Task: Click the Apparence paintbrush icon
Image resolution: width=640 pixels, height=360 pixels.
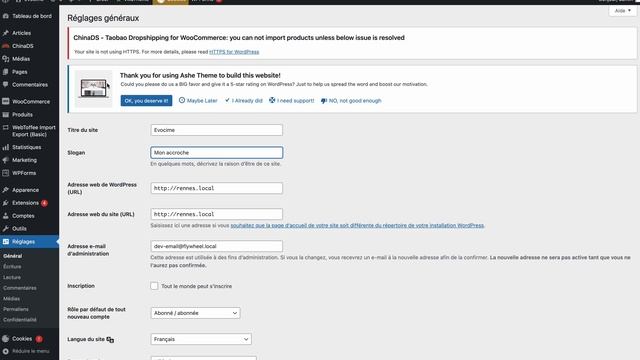Action: (x=5, y=190)
